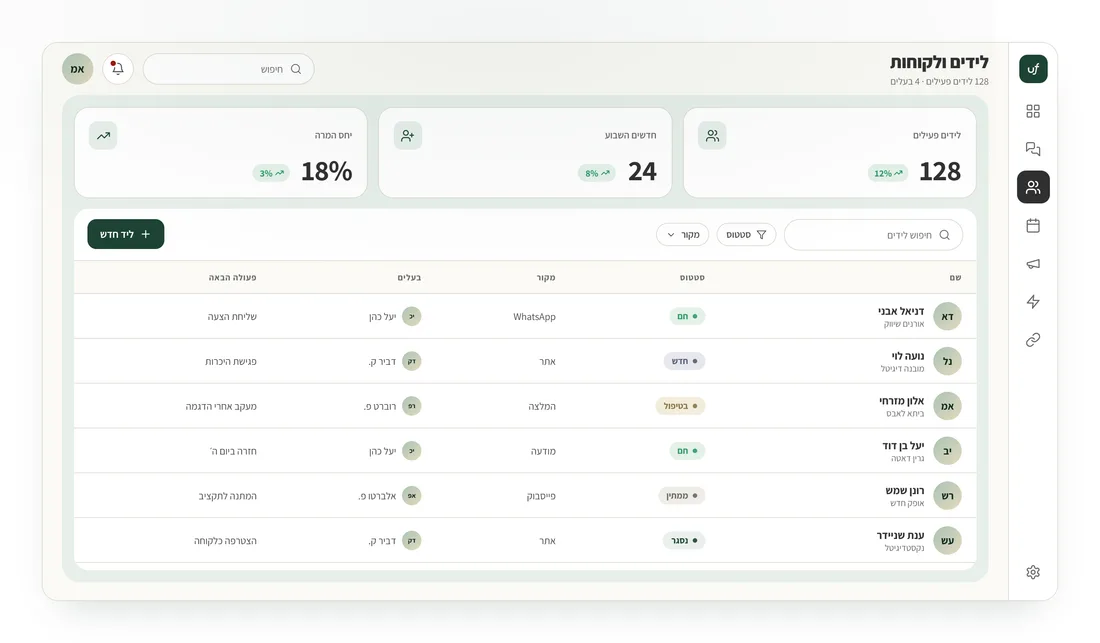Open lead name רונן שמש
The height and width of the screenshot is (643, 1100).
pos(905,490)
